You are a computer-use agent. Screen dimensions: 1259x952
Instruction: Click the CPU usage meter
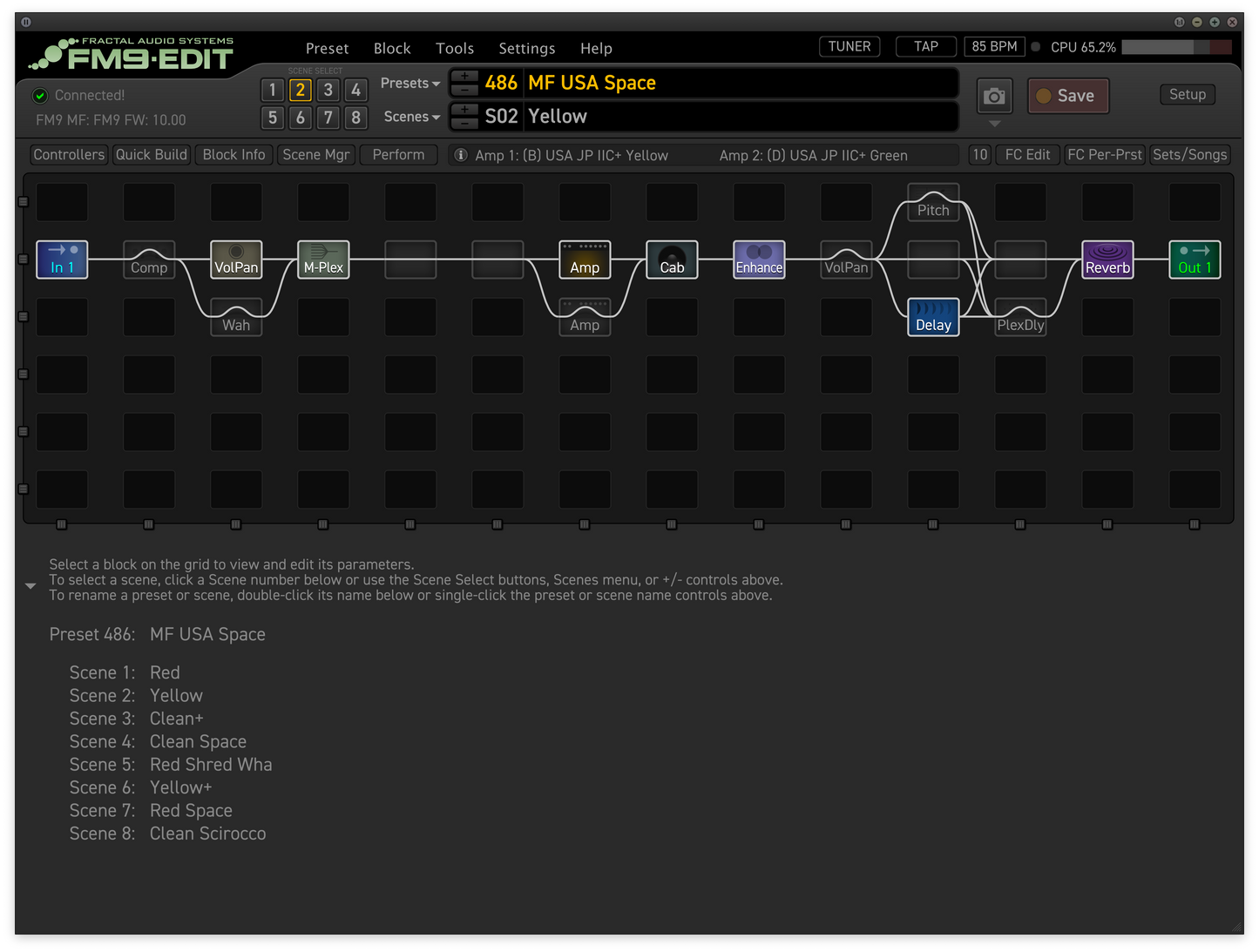(1176, 48)
